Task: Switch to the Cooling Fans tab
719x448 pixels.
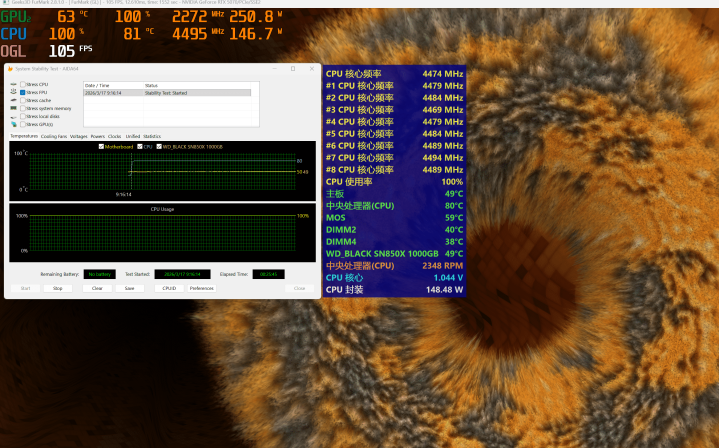Action: point(55,135)
